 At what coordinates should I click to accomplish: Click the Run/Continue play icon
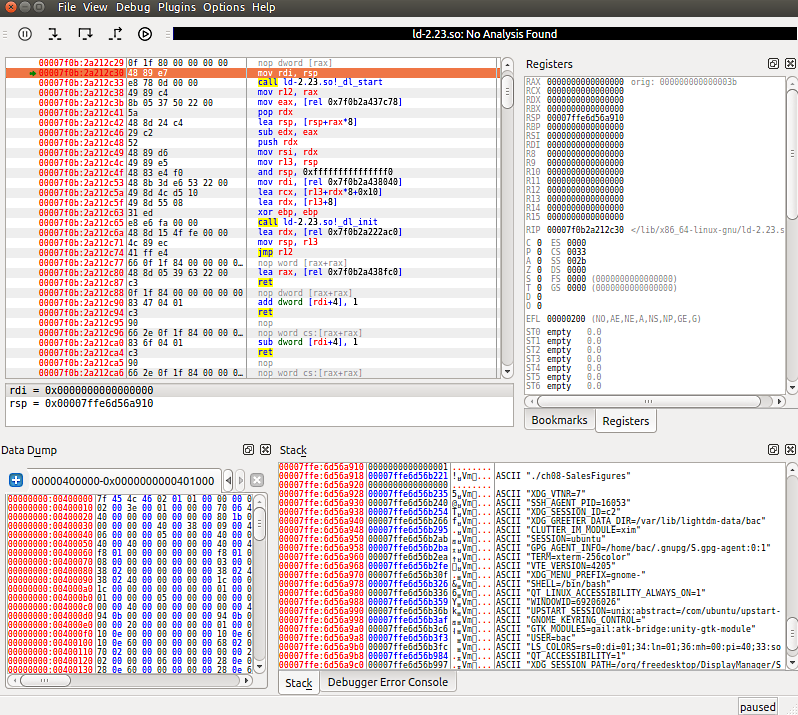[x=145, y=34]
